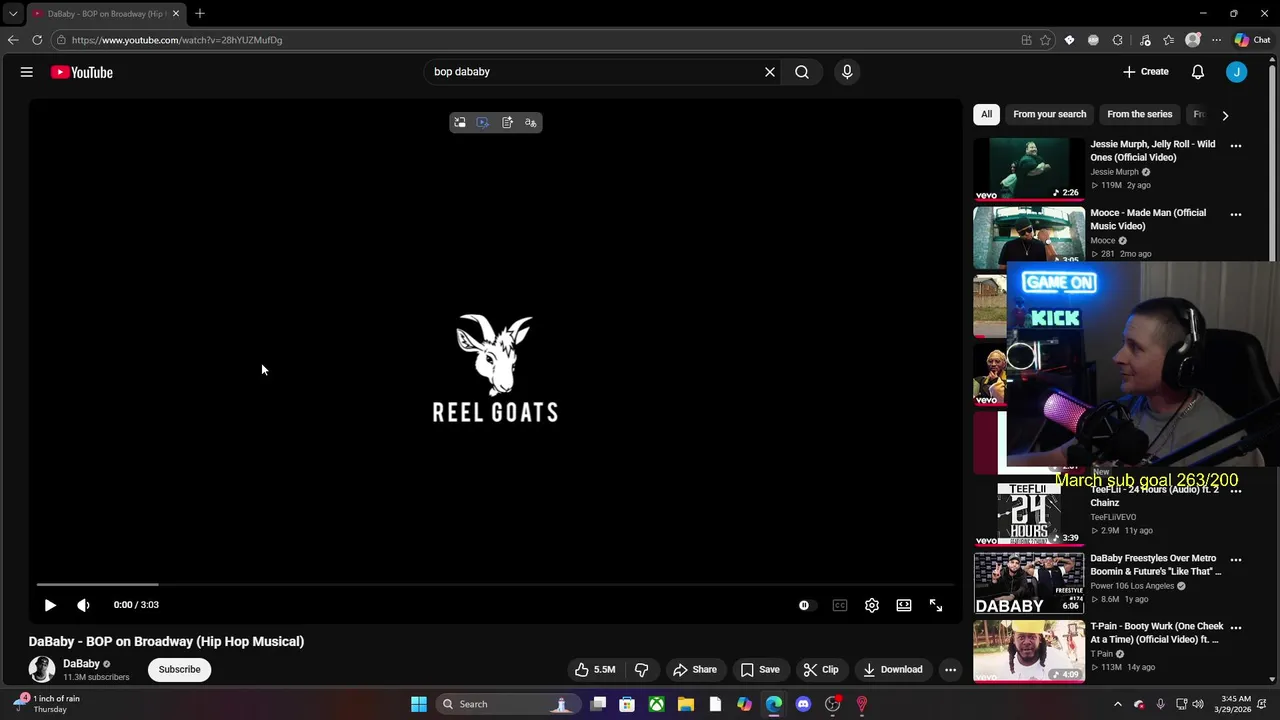This screenshot has width=1280, height=720.
Task: Like the video with 5.5M likes
Action: (x=595, y=670)
